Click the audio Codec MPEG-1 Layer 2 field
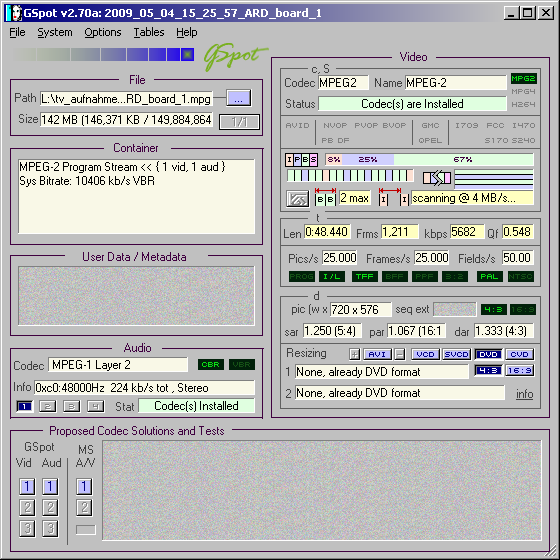The image size is (560, 560). (x=118, y=365)
